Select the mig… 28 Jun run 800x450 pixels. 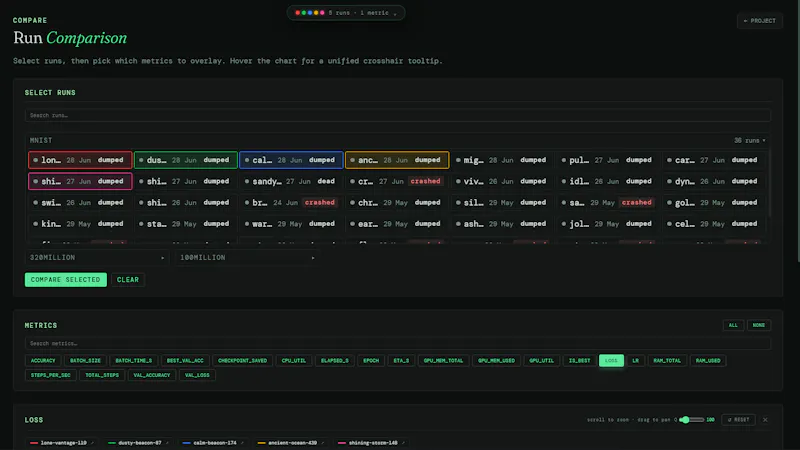(503, 160)
